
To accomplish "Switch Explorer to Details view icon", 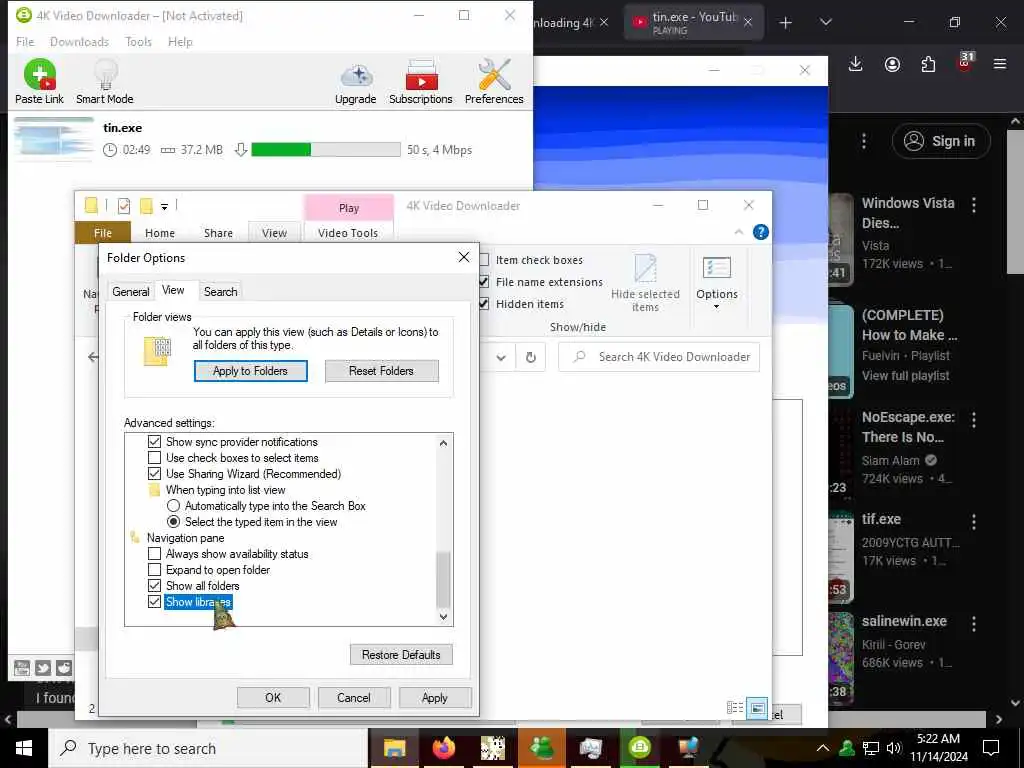I will (x=735, y=707).
